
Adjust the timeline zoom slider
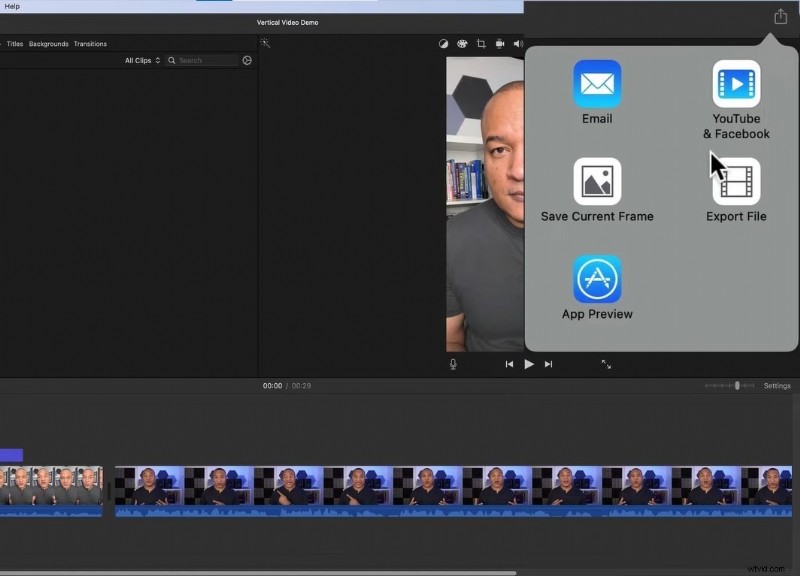point(737,385)
